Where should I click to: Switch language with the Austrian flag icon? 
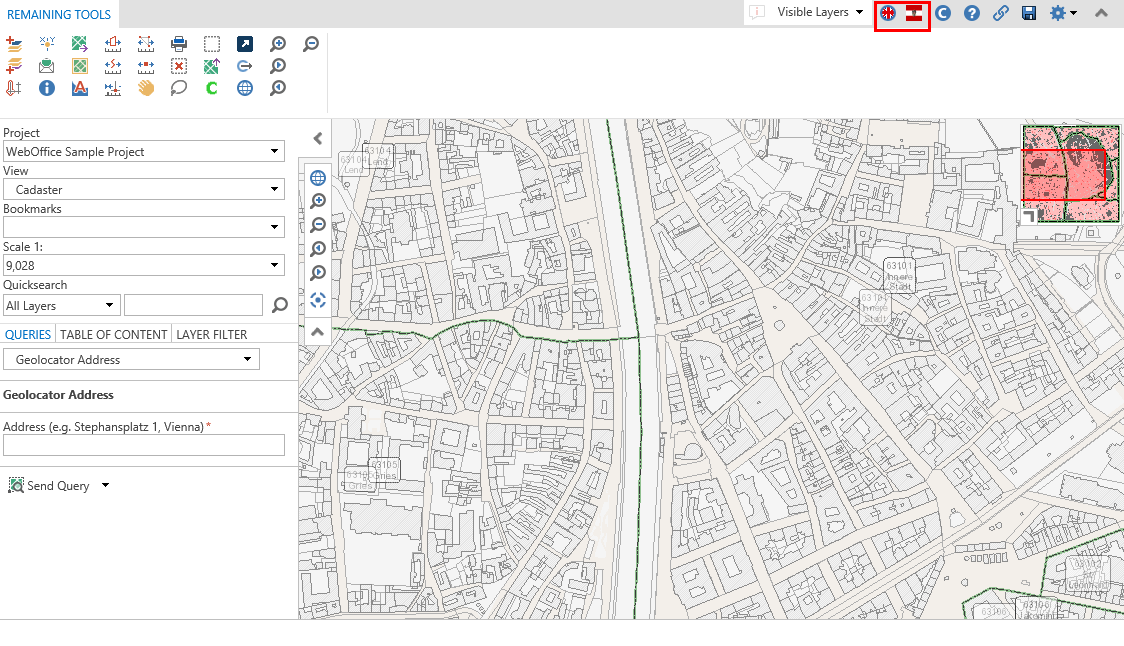coord(914,13)
